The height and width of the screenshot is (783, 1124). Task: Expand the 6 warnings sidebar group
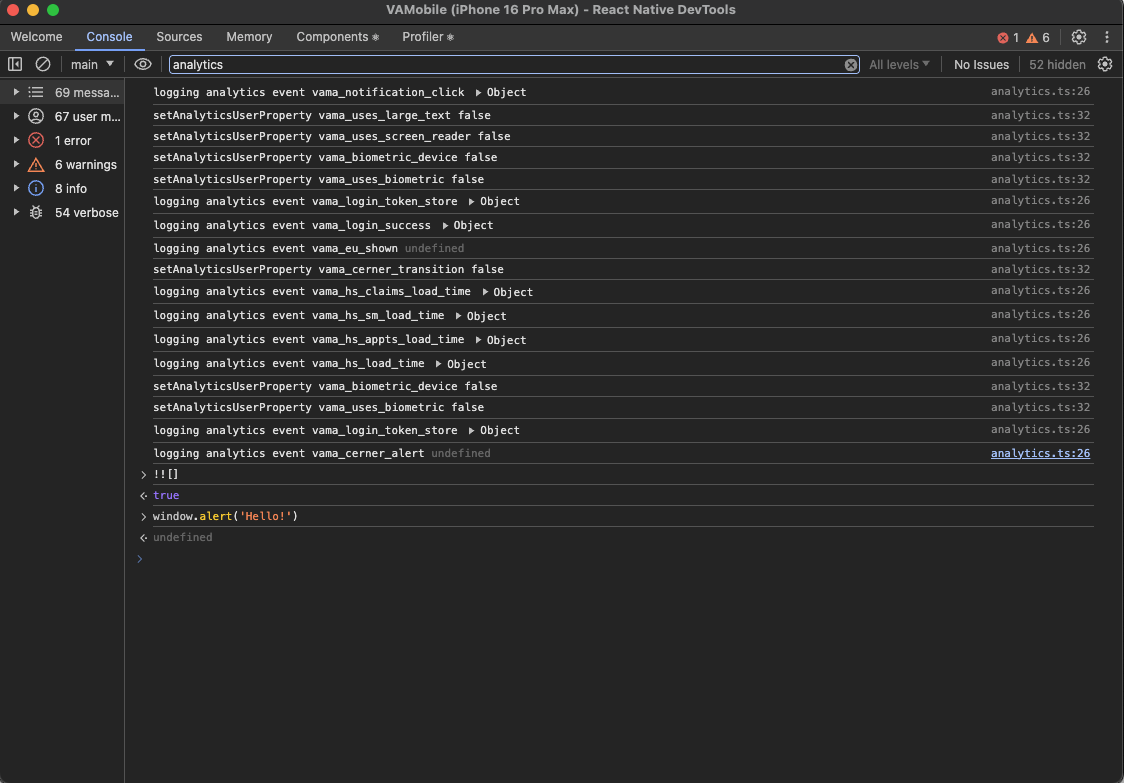pos(16,165)
